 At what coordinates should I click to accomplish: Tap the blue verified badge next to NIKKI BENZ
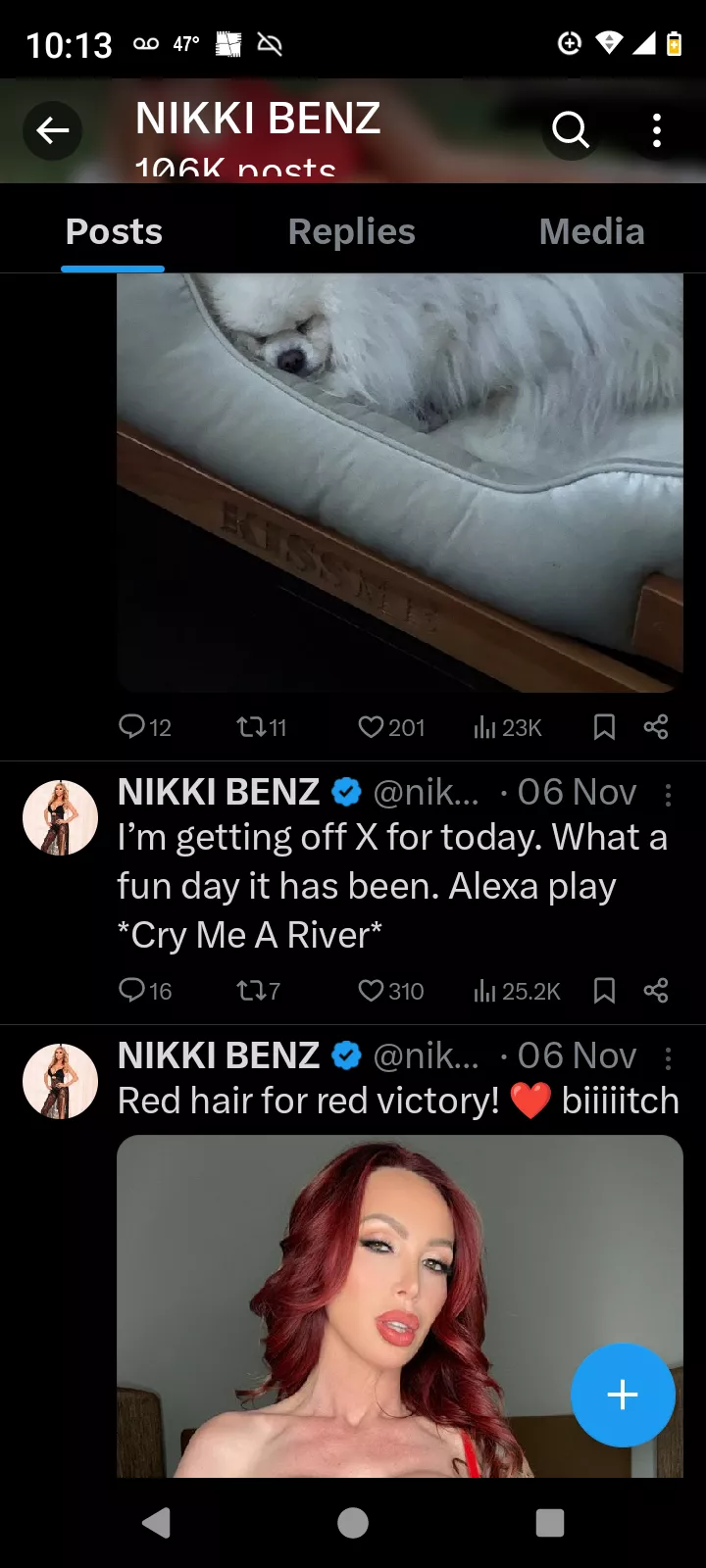346,792
